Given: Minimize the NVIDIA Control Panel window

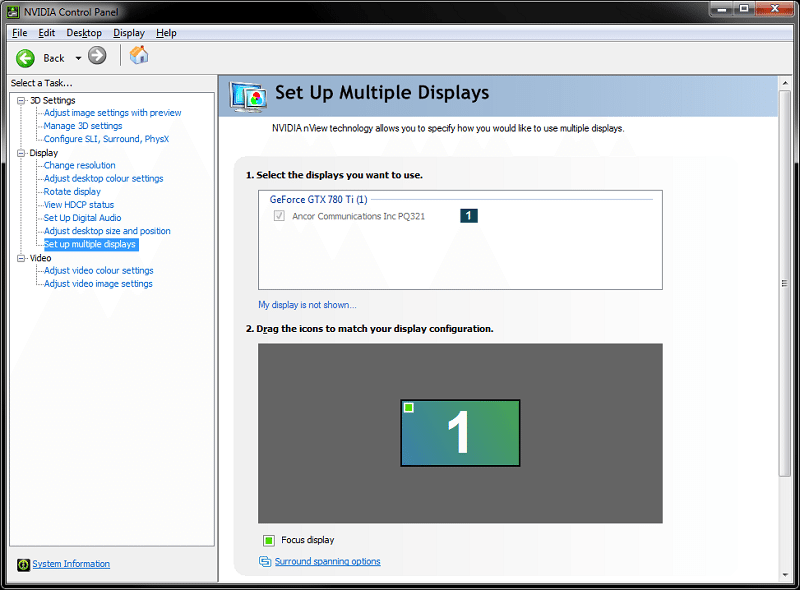Looking at the screenshot, I should pos(722,9).
